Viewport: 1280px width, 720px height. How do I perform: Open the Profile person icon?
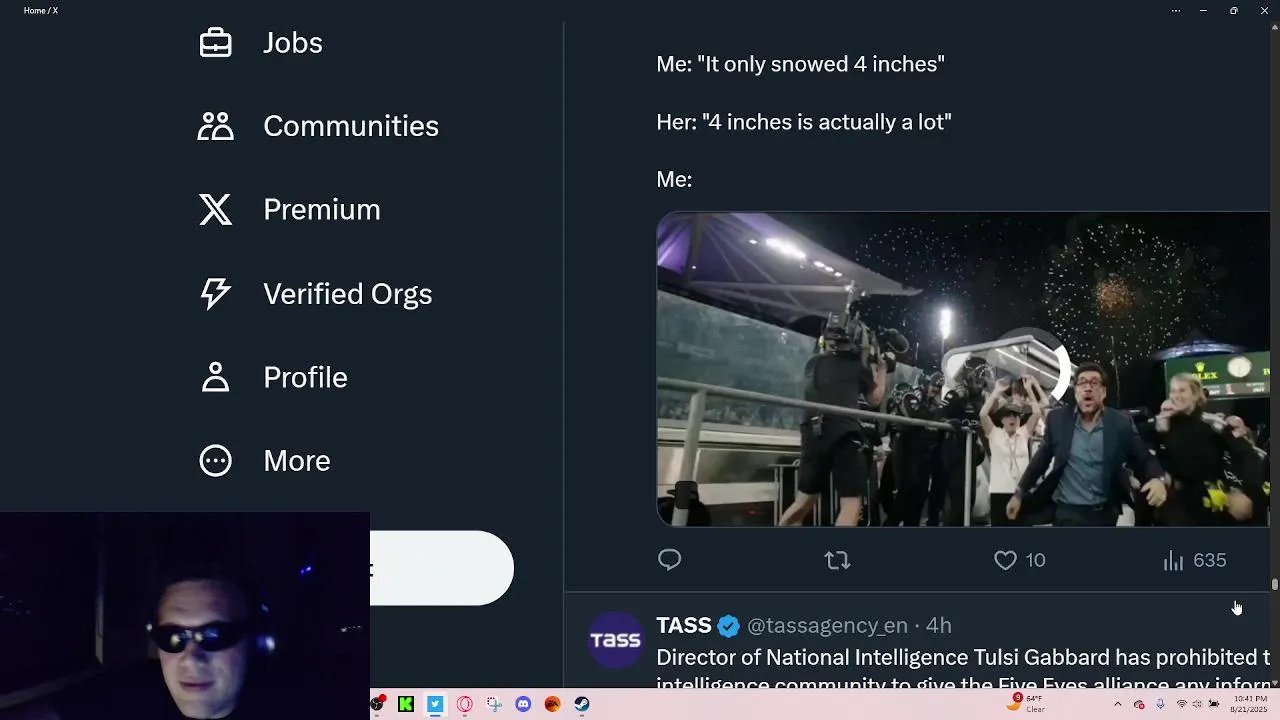215,377
